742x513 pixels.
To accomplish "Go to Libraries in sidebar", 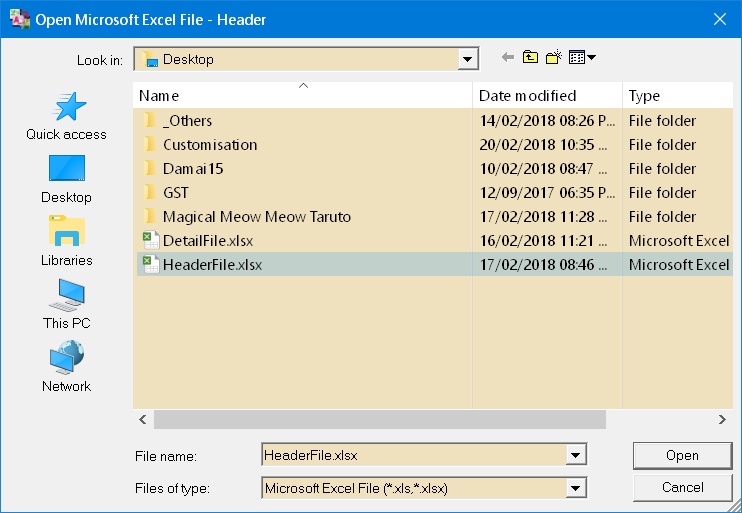I will point(66,241).
